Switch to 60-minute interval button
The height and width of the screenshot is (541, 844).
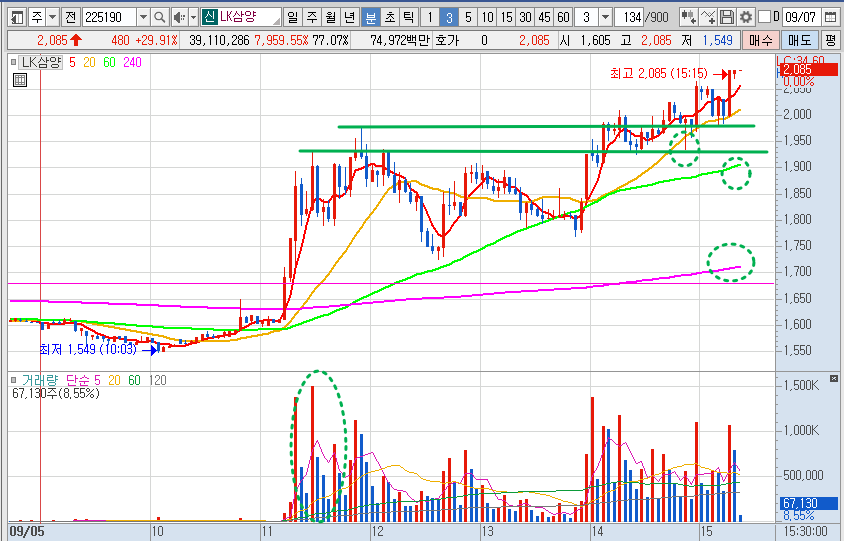point(563,18)
